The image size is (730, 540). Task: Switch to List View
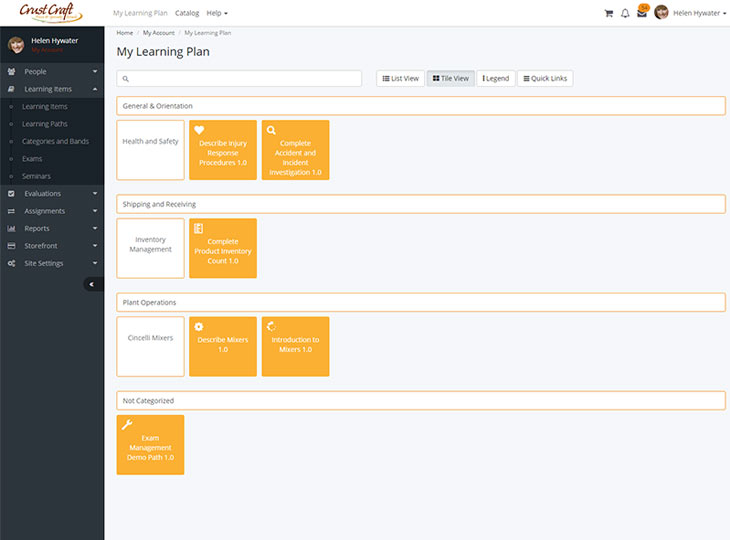(x=400, y=78)
